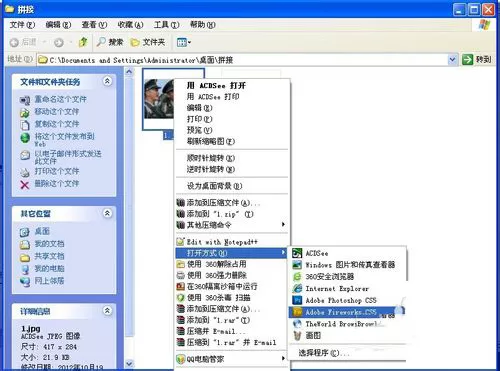Click 选择程序(C)... in submenu
500x371 pixels.
click(x=347, y=352)
